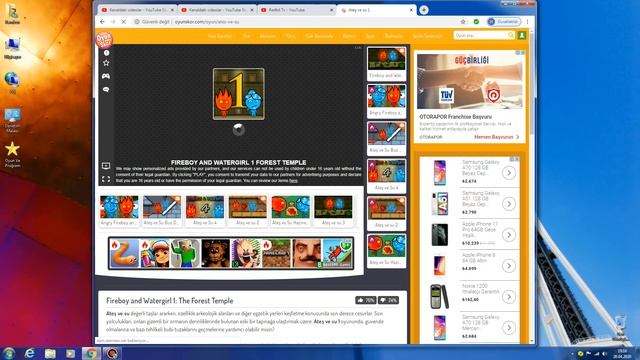
Task: Bookmark this page with the star icon
Action: 463,22
